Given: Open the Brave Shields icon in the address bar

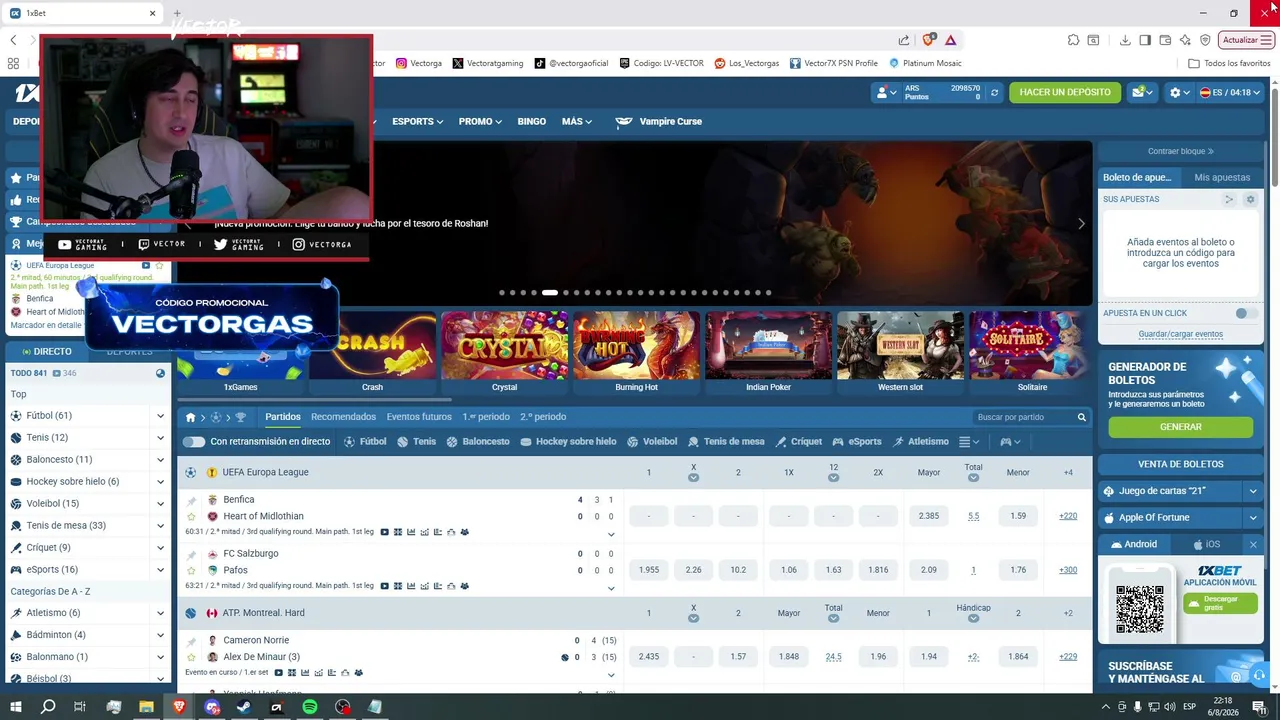Looking at the screenshot, I should coord(929,40).
